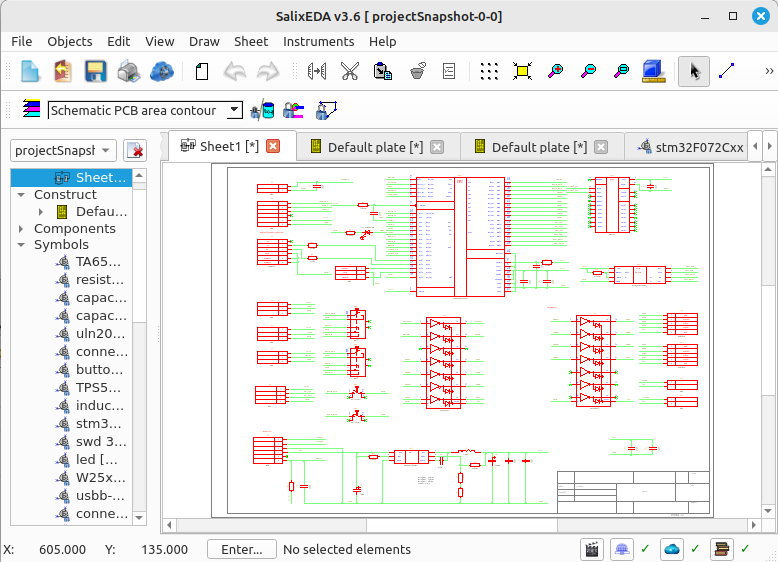Image resolution: width=778 pixels, height=562 pixels.
Task: Open the 3D view blue cube icon
Action: pos(653,71)
